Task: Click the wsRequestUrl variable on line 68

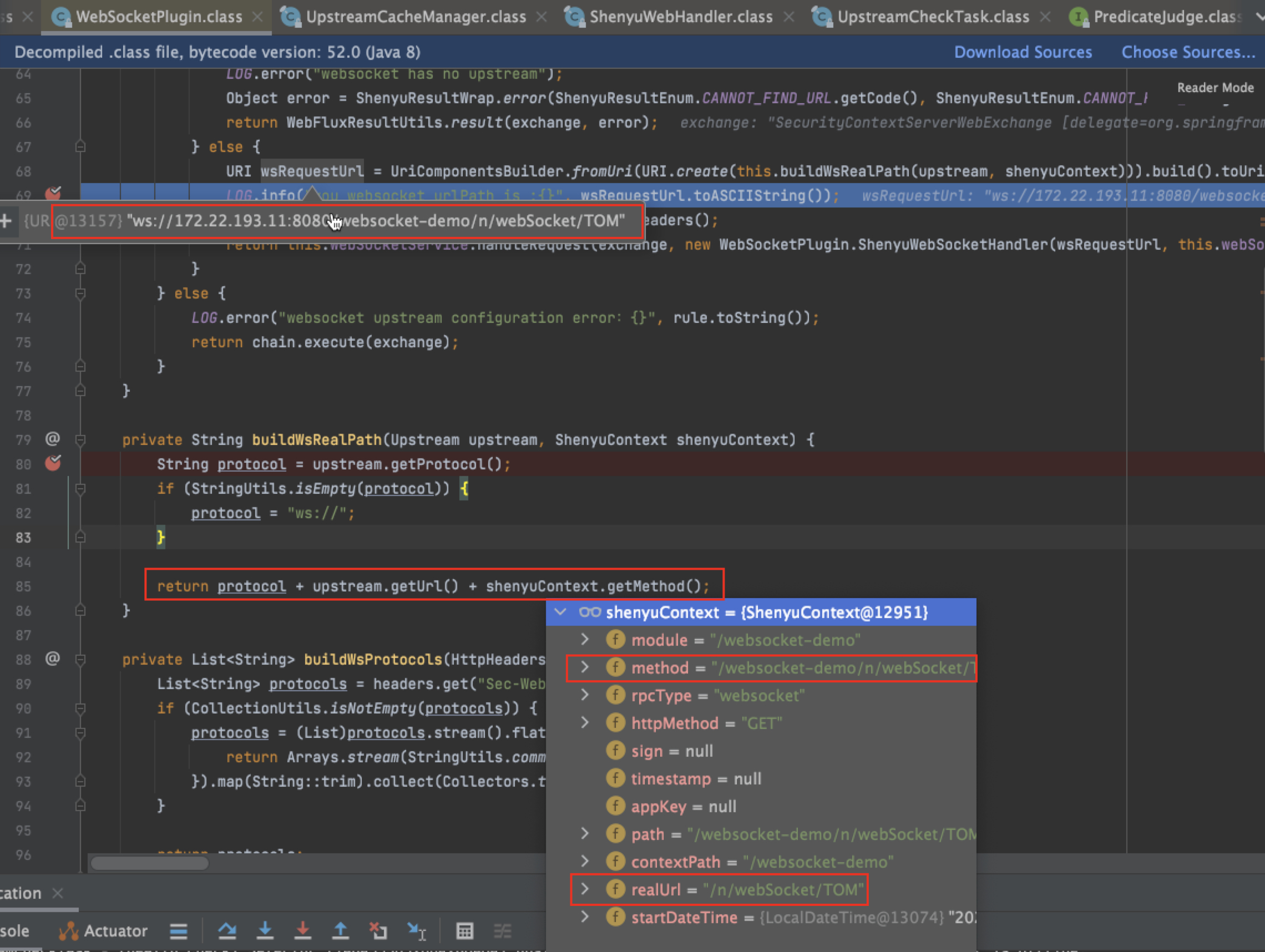Action: coord(312,171)
